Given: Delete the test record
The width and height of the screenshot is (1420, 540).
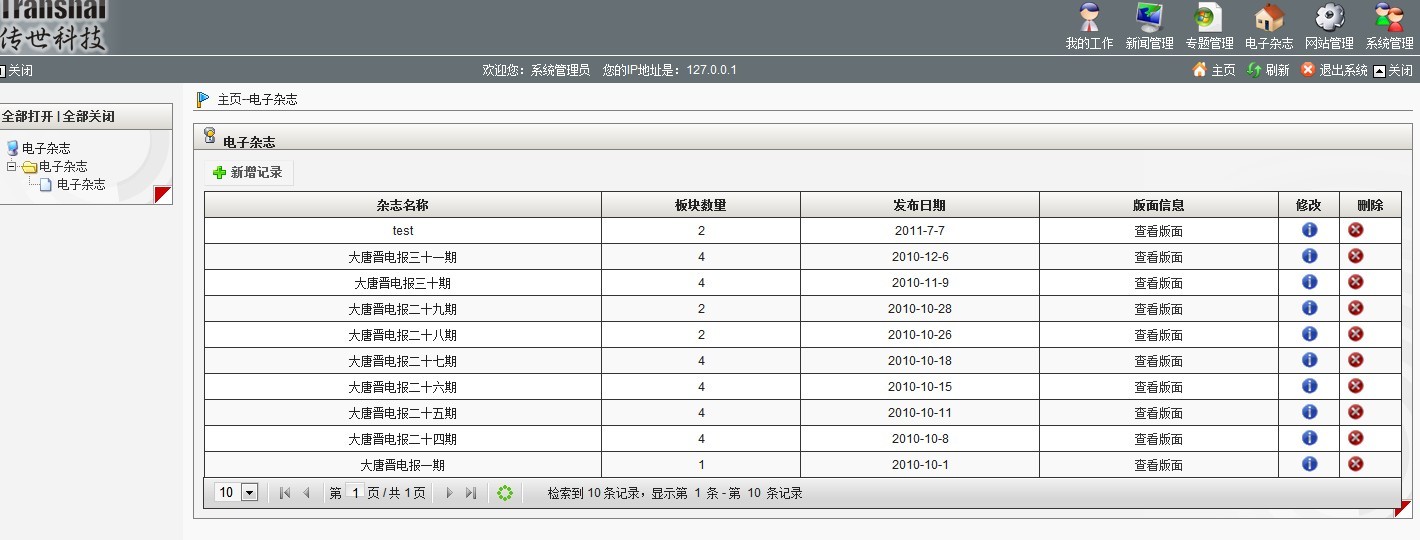Looking at the screenshot, I should point(1356,230).
